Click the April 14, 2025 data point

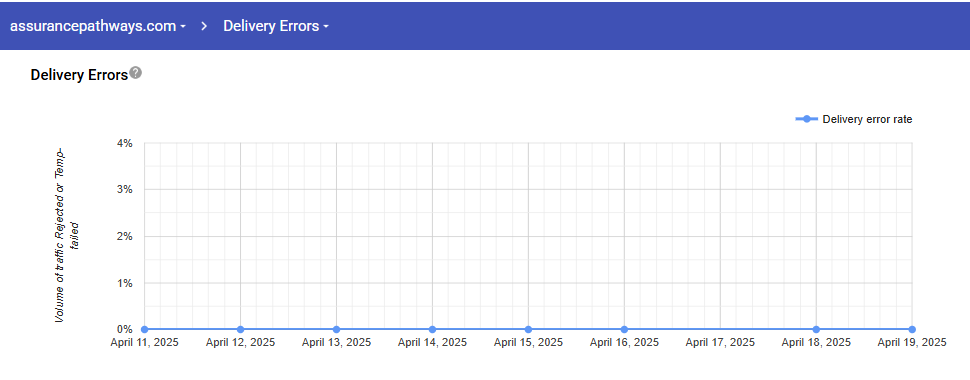pyautogui.click(x=432, y=329)
